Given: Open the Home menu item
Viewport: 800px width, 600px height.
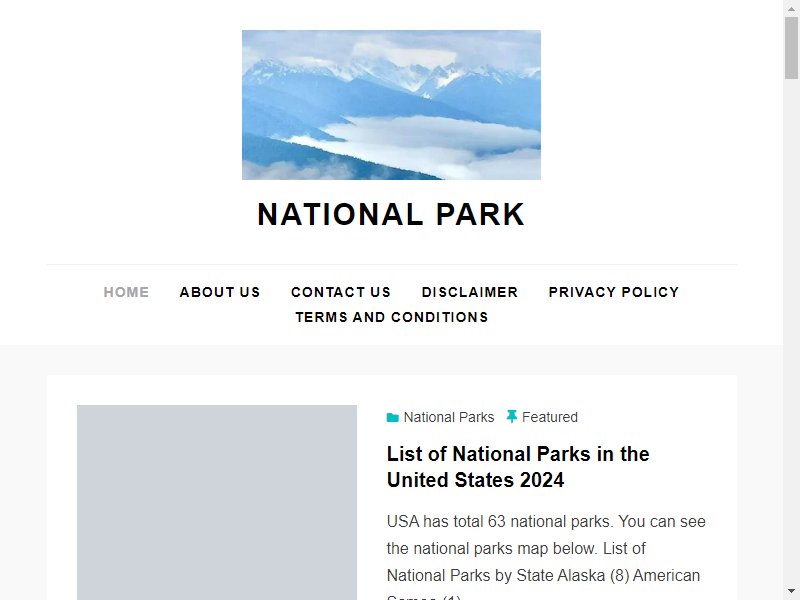Looking at the screenshot, I should click(126, 292).
